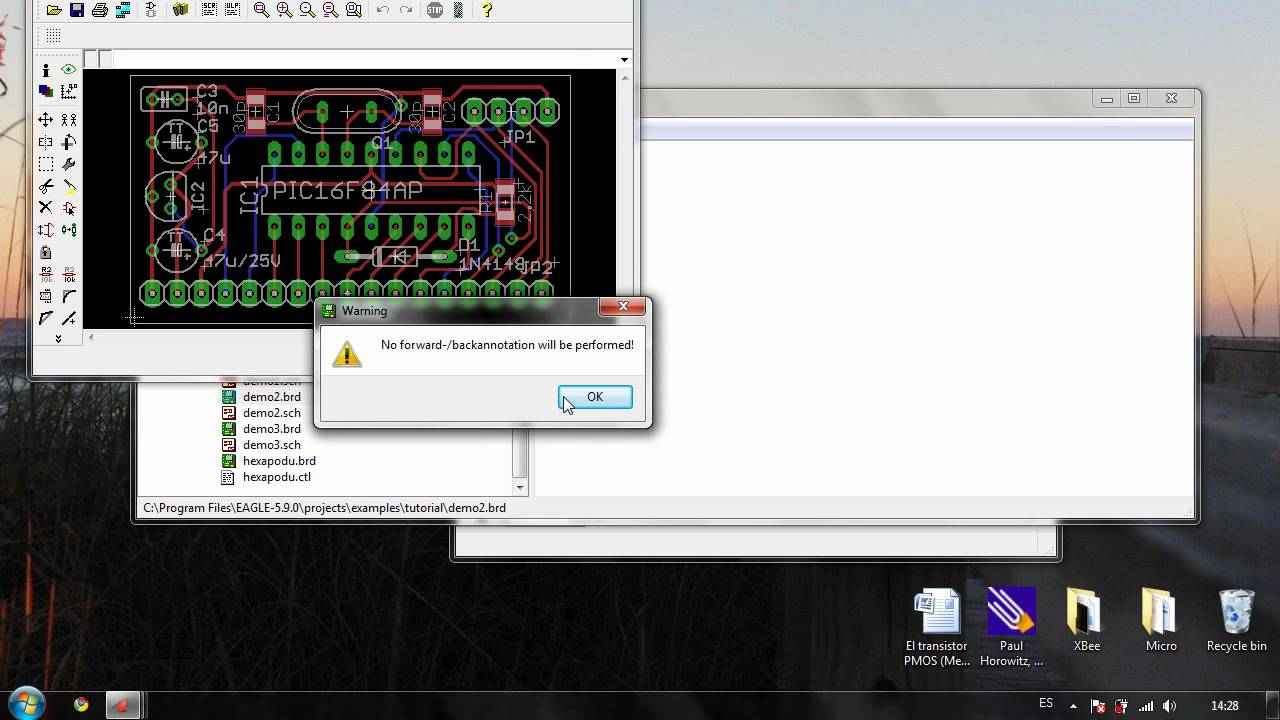
Task: Close the Warning dialog with the X
Action: tap(623, 306)
